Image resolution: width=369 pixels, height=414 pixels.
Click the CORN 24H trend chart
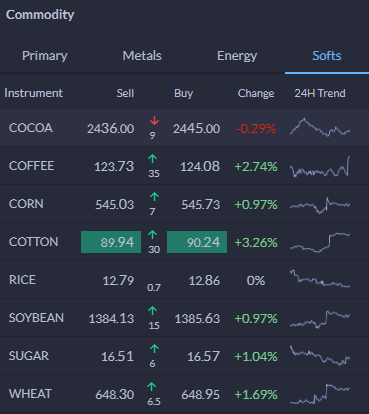click(320, 204)
